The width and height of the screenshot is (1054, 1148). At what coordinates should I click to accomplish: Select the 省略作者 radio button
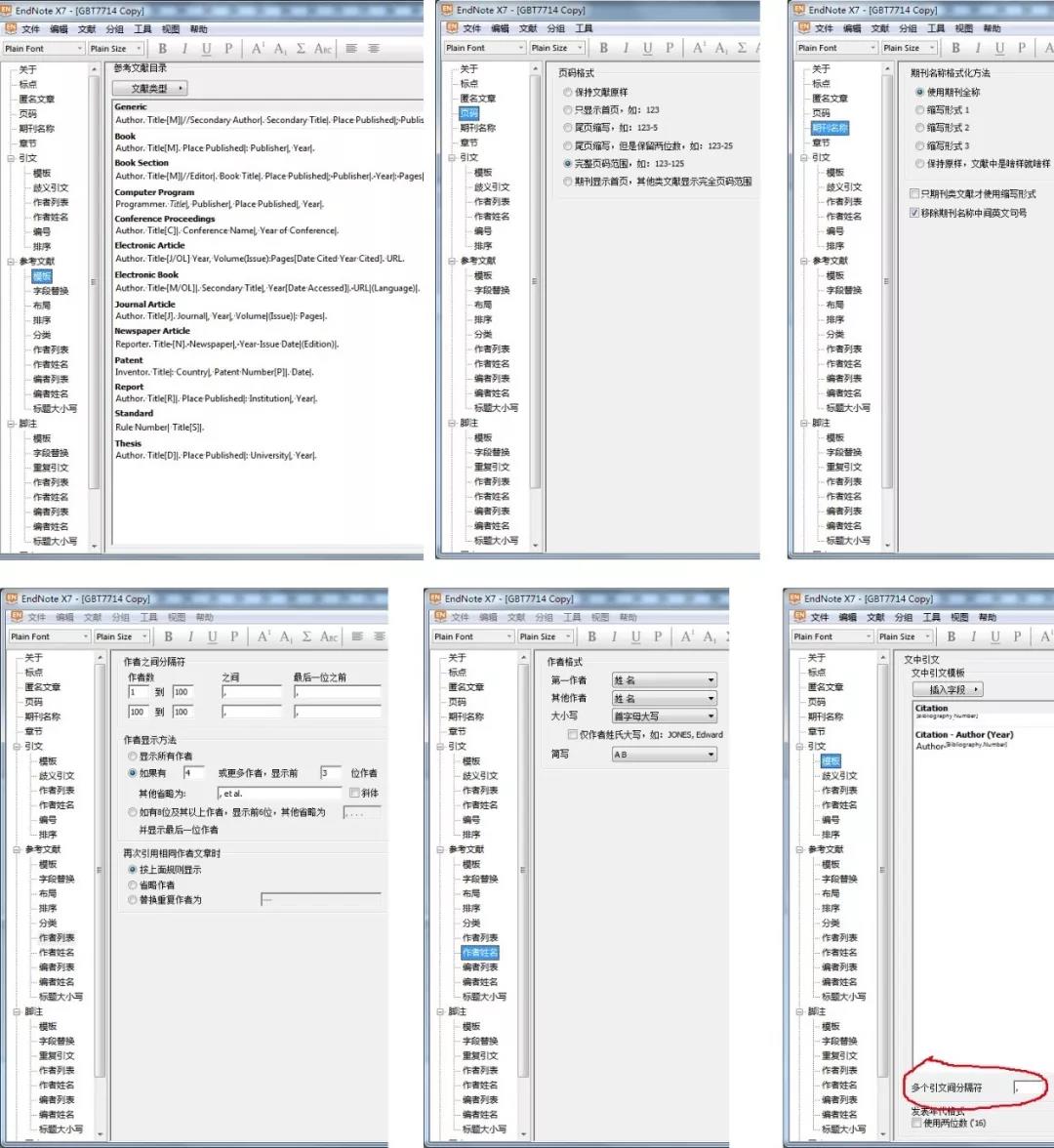[x=133, y=884]
